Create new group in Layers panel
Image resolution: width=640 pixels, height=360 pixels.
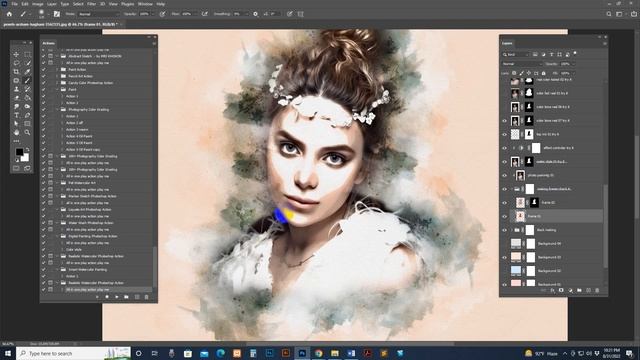[x=579, y=290]
